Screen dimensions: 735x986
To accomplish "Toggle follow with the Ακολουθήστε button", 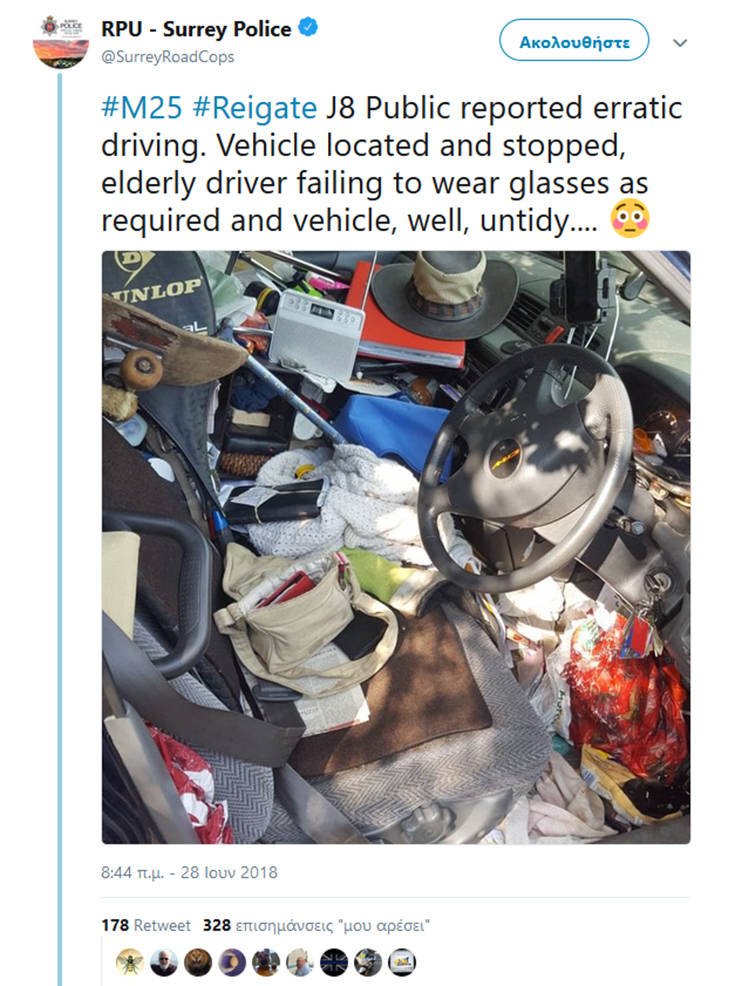I will (574, 41).
